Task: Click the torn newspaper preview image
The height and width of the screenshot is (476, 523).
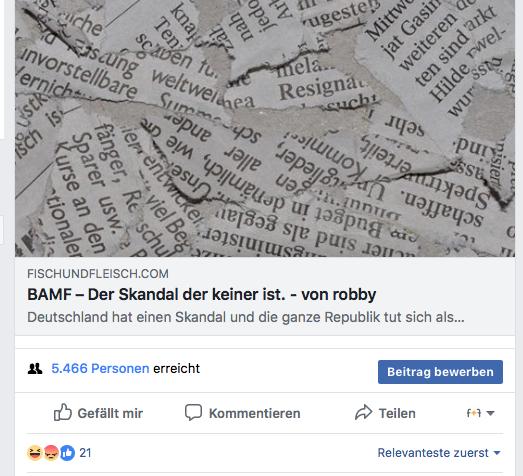Action: click(265, 128)
